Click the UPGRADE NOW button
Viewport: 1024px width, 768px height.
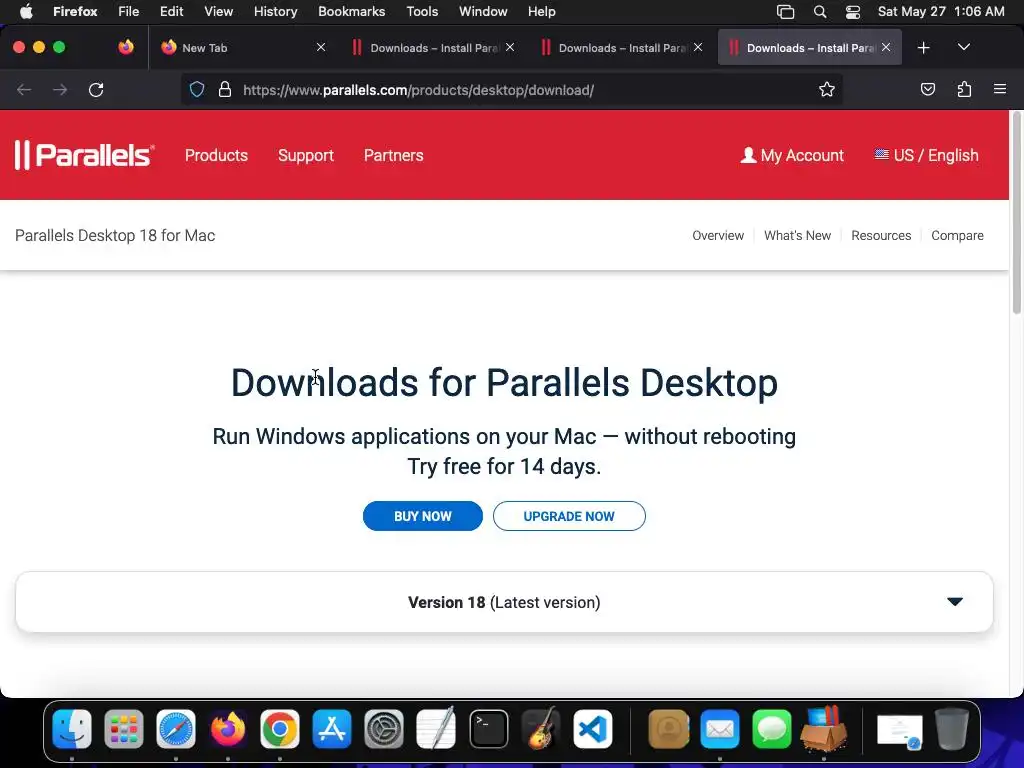569,516
